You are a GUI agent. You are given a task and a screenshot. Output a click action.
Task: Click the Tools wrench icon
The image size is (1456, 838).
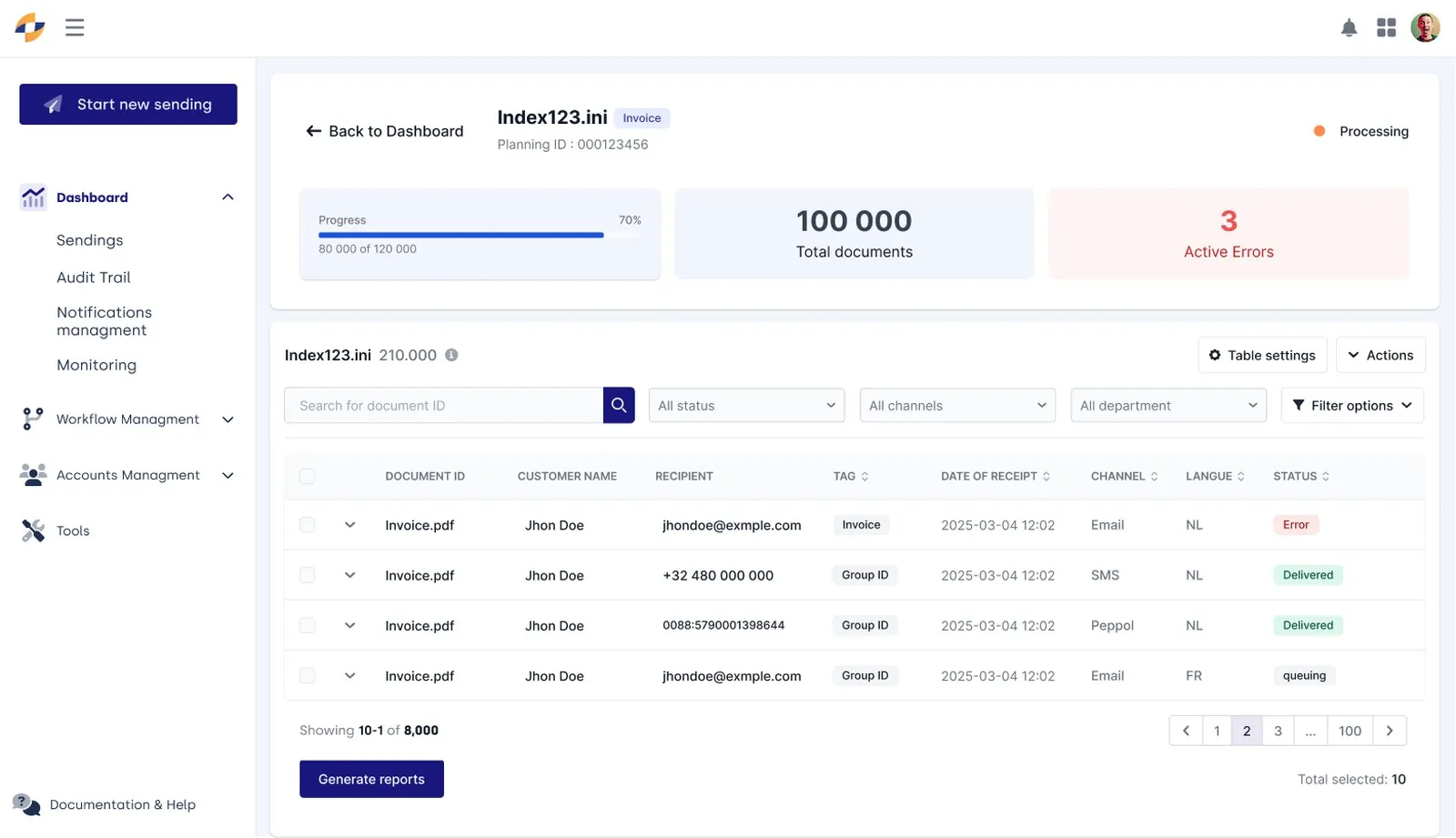pos(33,530)
